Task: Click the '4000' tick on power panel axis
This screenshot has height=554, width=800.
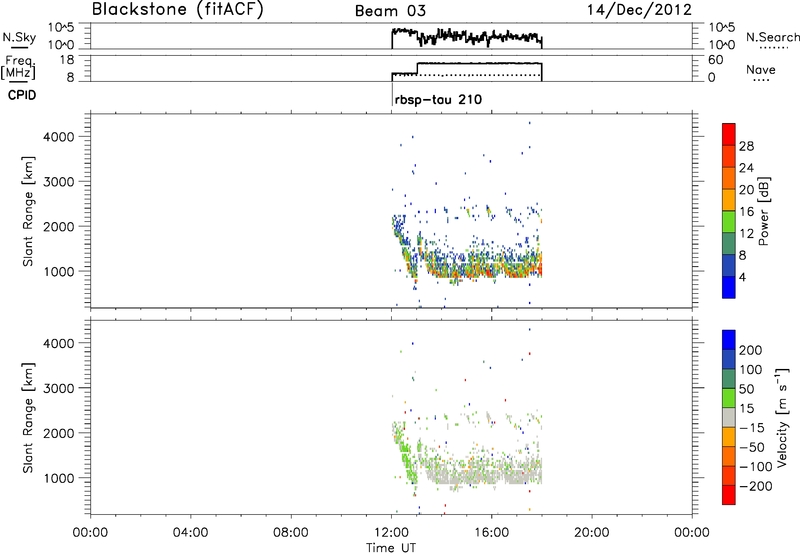Action: (x=59, y=137)
